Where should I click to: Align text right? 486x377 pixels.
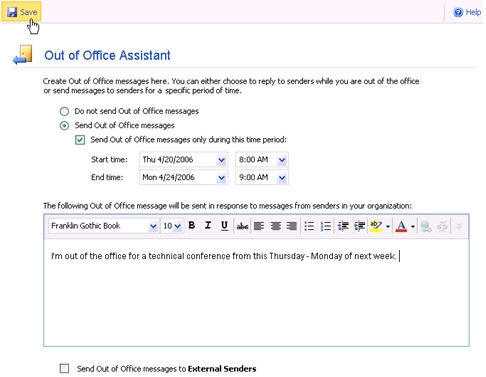pos(292,226)
